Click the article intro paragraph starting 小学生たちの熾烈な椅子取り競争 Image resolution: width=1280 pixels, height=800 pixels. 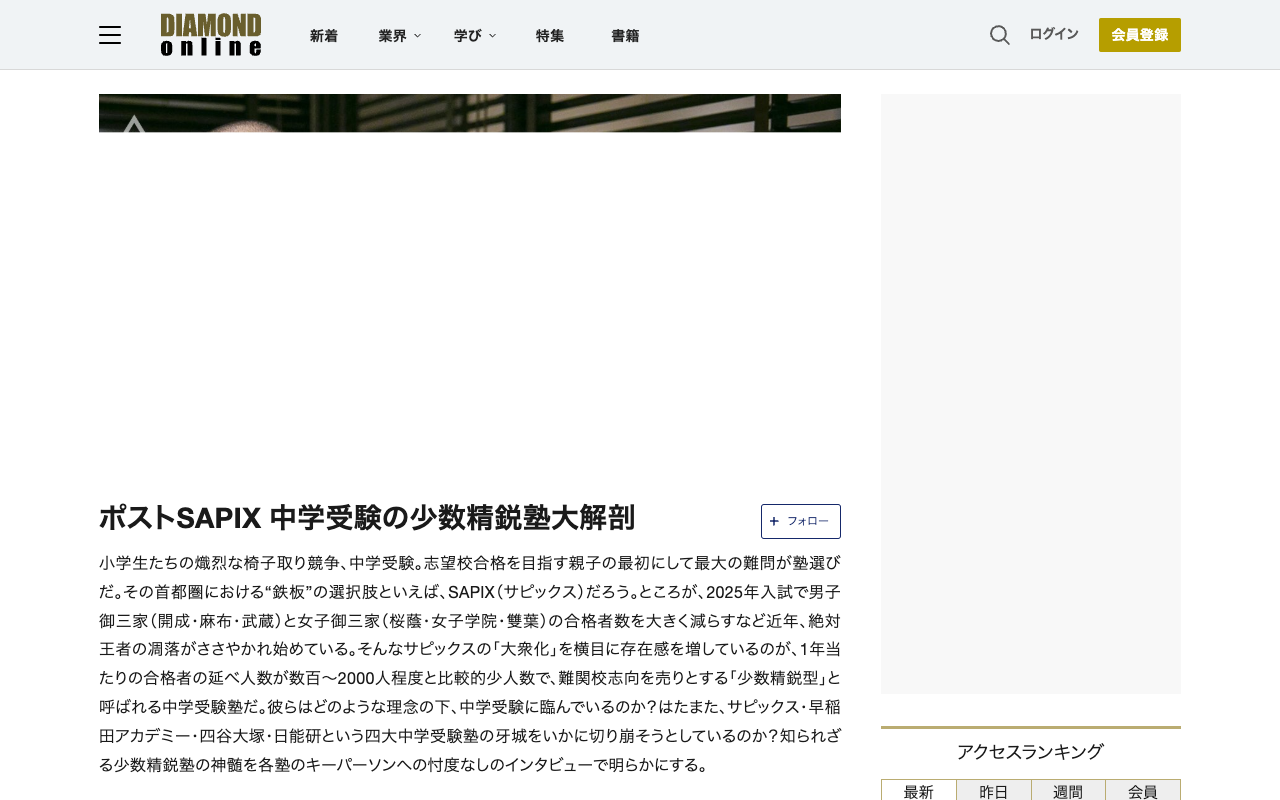click(x=470, y=664)
